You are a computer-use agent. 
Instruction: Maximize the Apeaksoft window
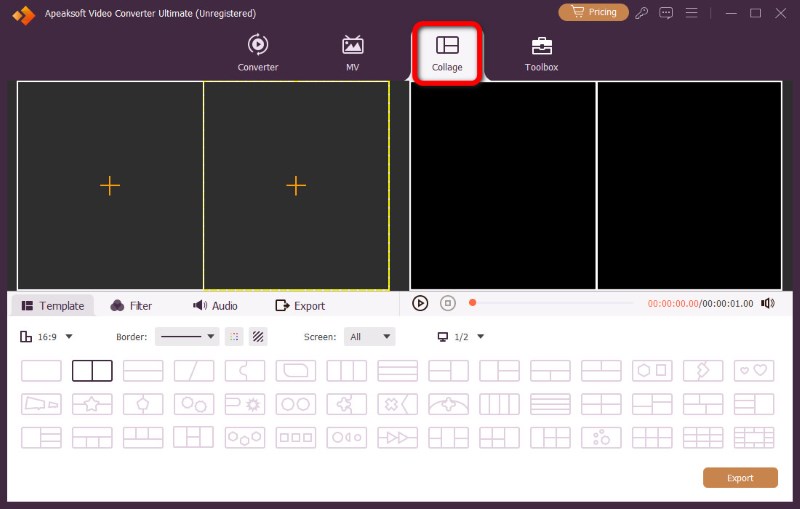[x=756, y=13]
